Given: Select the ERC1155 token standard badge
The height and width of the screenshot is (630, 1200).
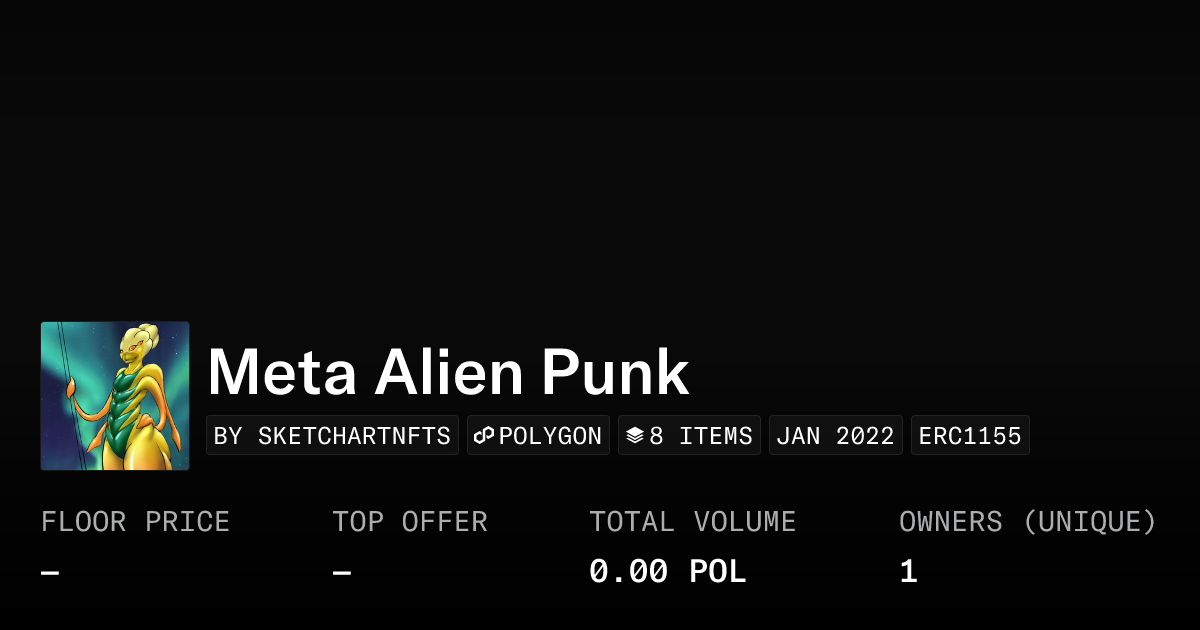Looking at the screenshot, I should click(x=970, y=436).
